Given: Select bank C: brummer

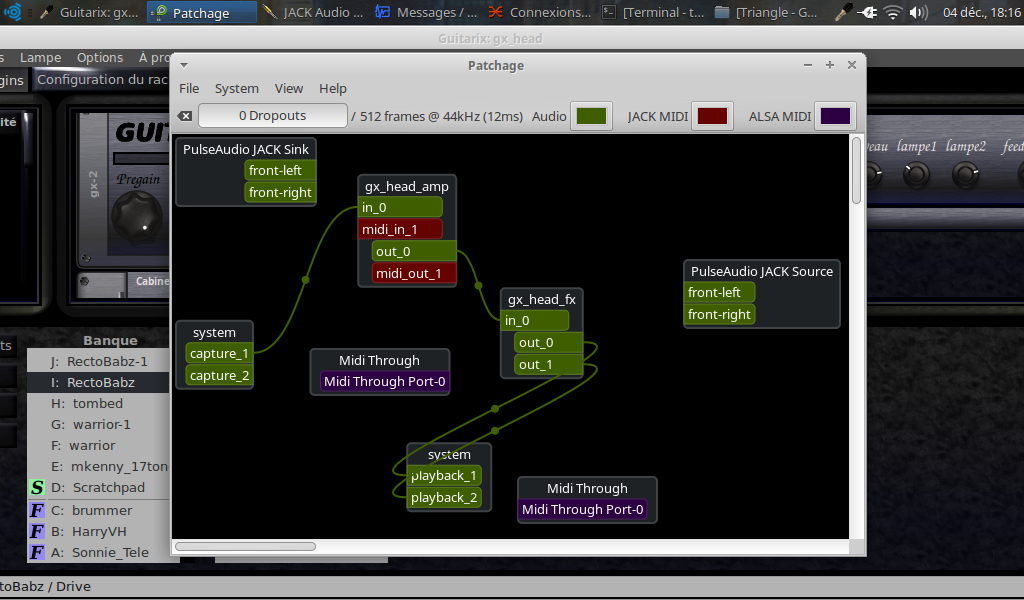Looking at the screenshot, I should tap(99, 511).
